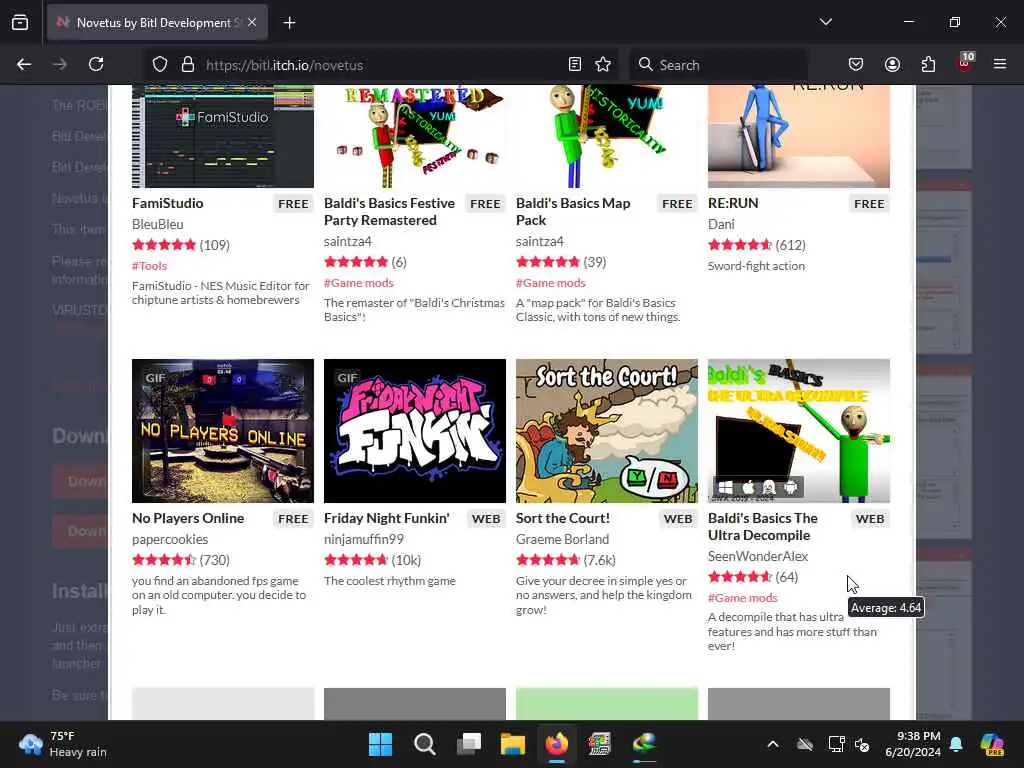Click "Sword-fight action" description text
This screenshot has width=1024, height=768.
pyautogui.click(x=756, y=266)
